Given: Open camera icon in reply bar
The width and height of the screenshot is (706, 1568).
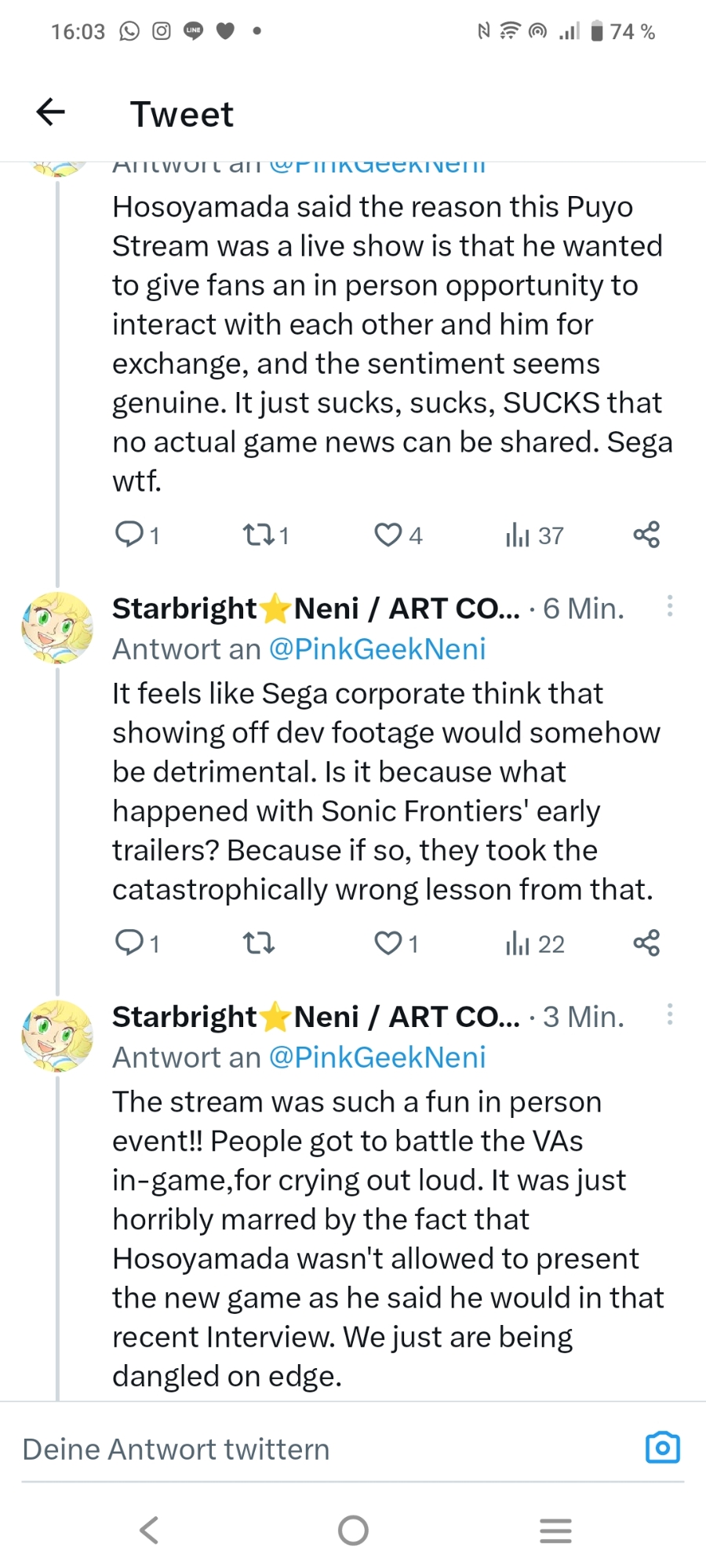Looking at the screenshot, I should (x=662, y=1448).
